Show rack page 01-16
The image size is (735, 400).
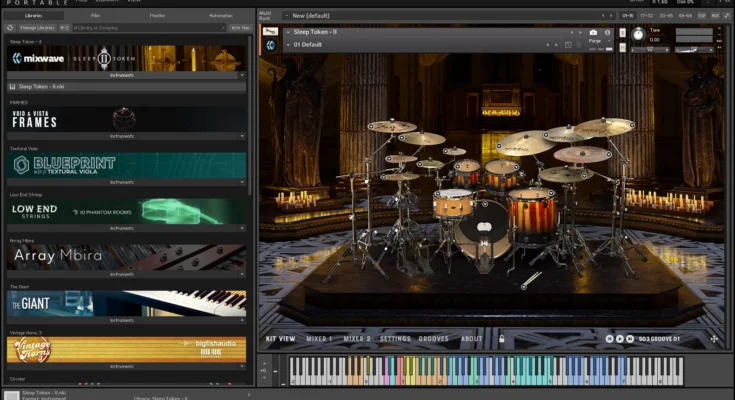628,15
